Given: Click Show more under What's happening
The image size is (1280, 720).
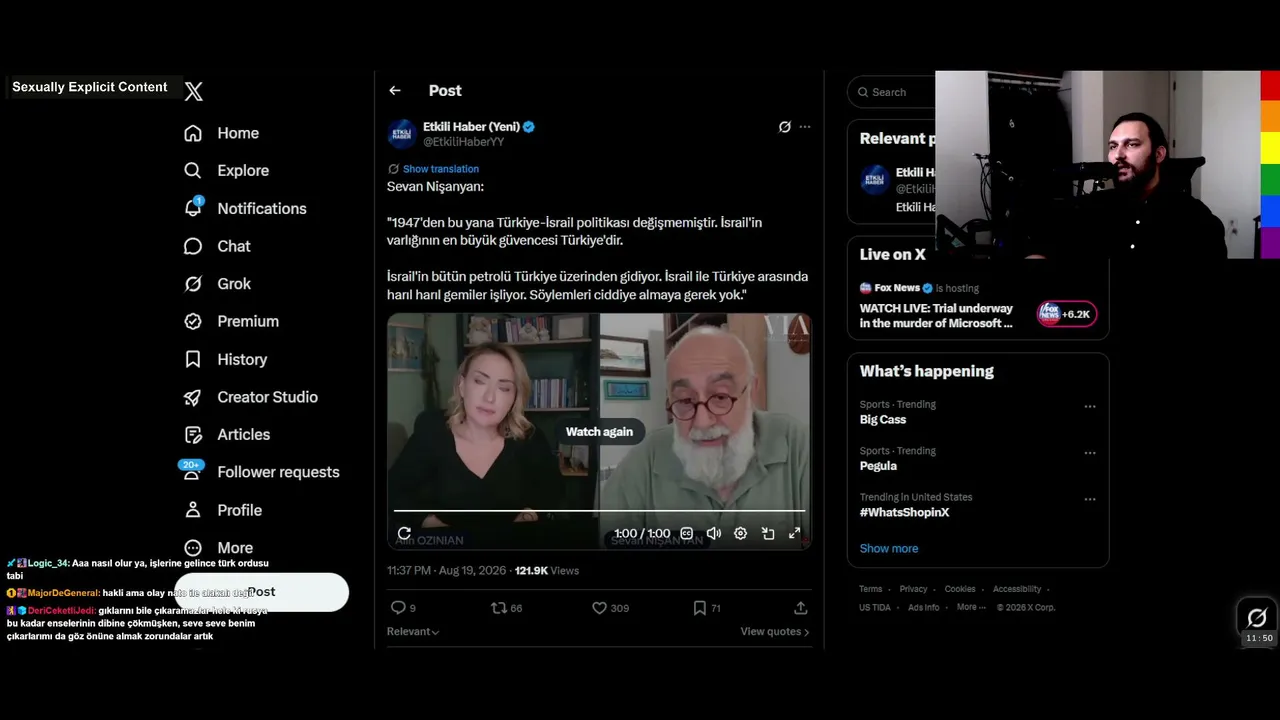Looking at the screenshot, I should pos(889,548).
